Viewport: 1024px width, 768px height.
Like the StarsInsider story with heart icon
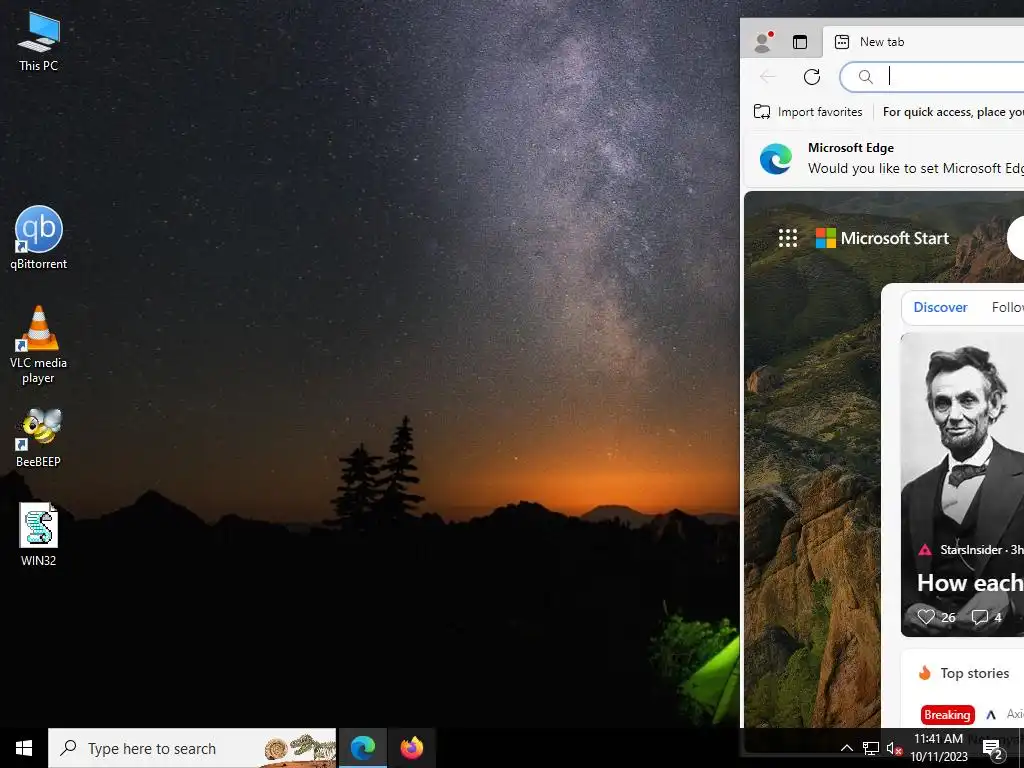(925, 616)
